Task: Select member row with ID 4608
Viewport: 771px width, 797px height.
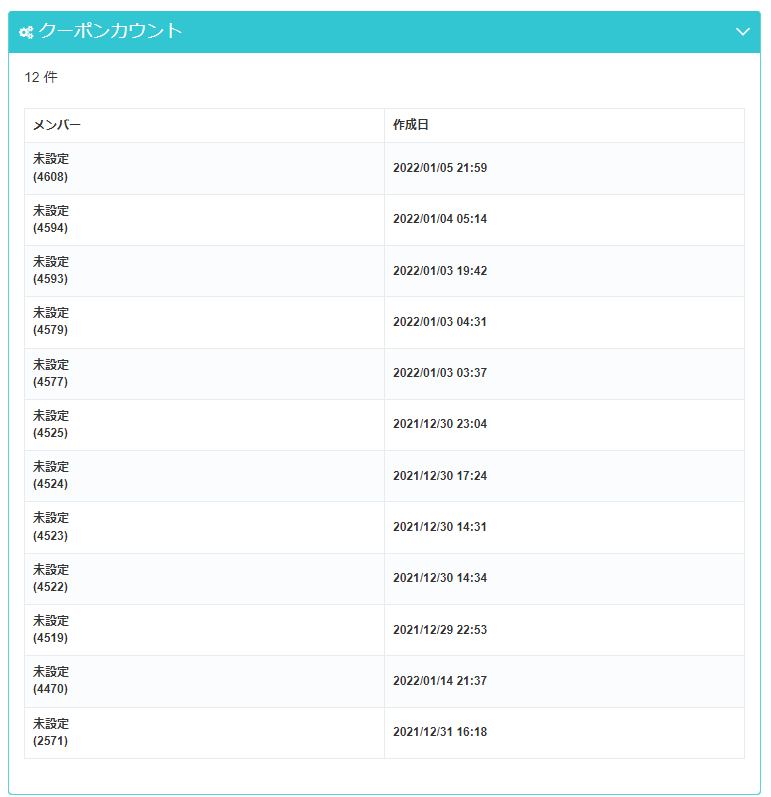Action: (51, 168)
